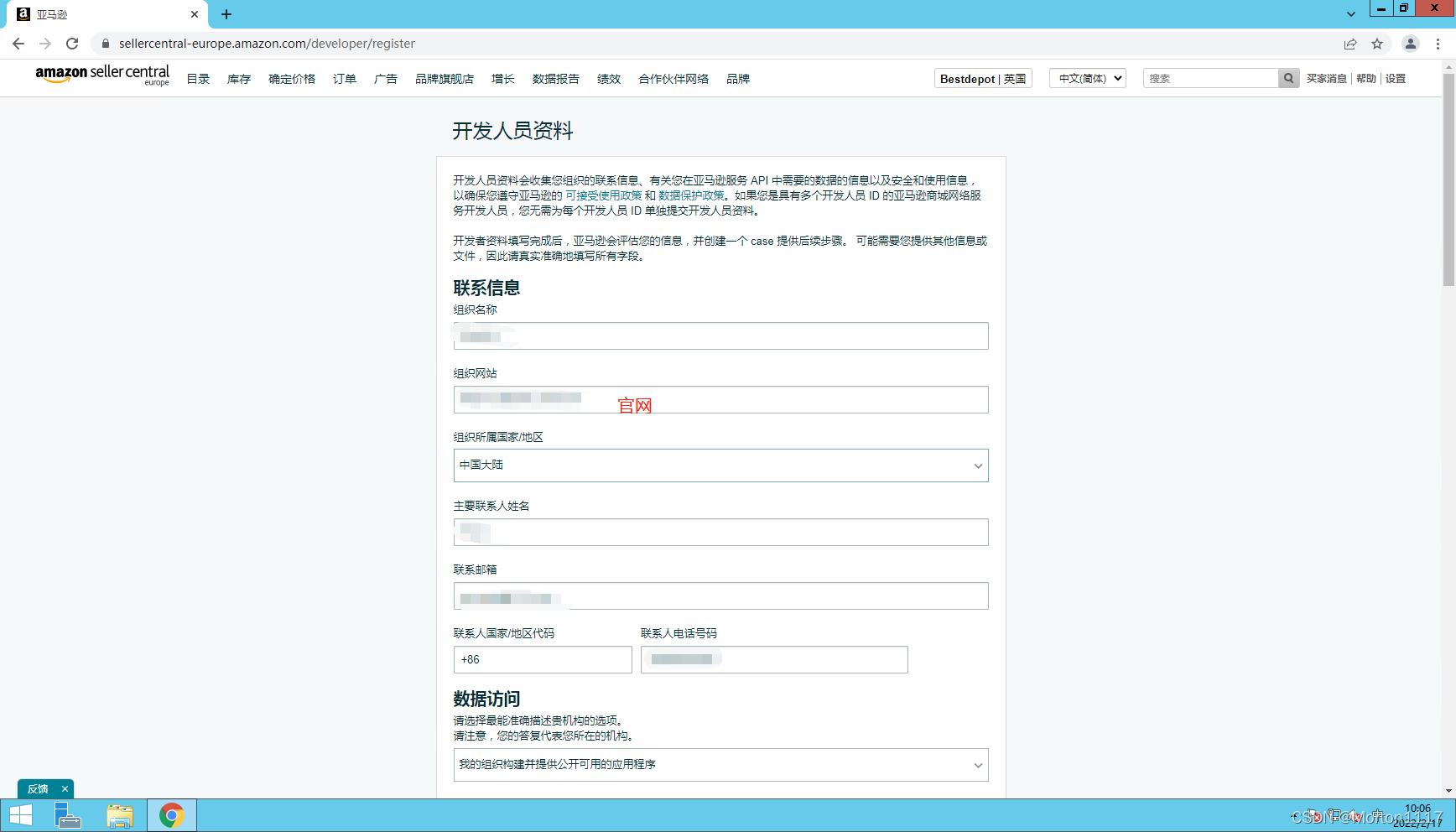Viewport: 1456px width, 832px height.
Task: Close the 亚马逊 browser tab
Action: pos(195,14)
